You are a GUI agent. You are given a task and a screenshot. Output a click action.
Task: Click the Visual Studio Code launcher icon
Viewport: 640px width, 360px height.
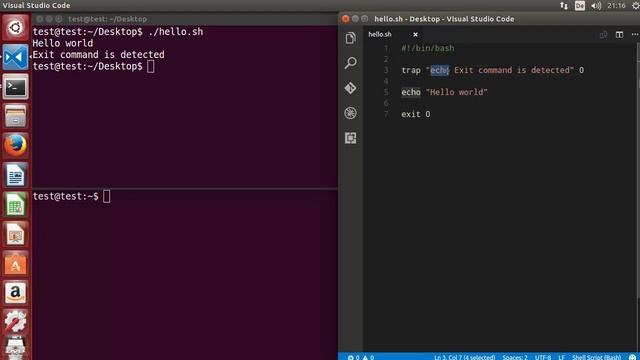click(16, 57)
